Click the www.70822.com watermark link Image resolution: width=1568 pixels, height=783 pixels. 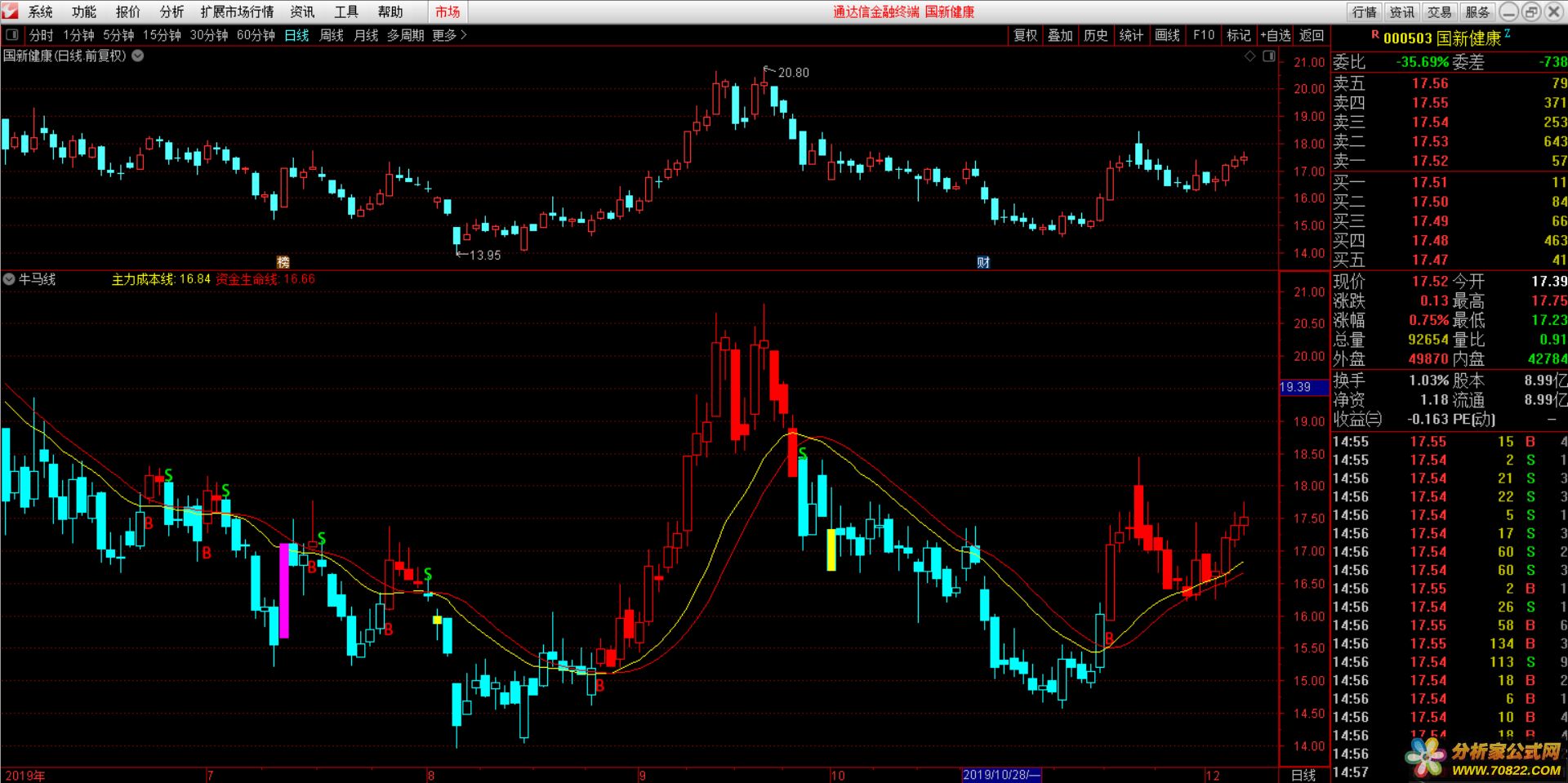pos(1506,770)
